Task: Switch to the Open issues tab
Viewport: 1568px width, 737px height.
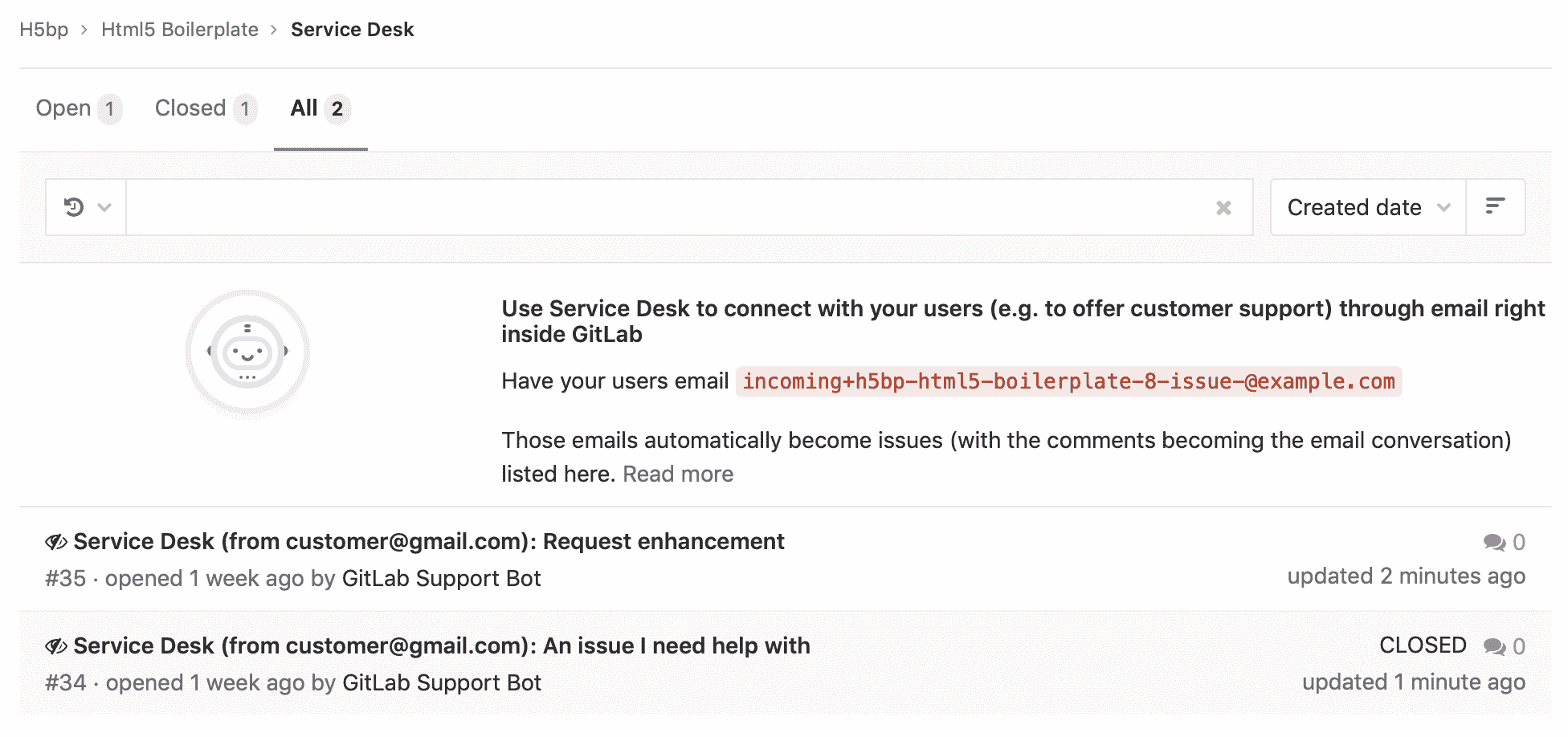Action: pyautogui.click(x=64, y=108)
